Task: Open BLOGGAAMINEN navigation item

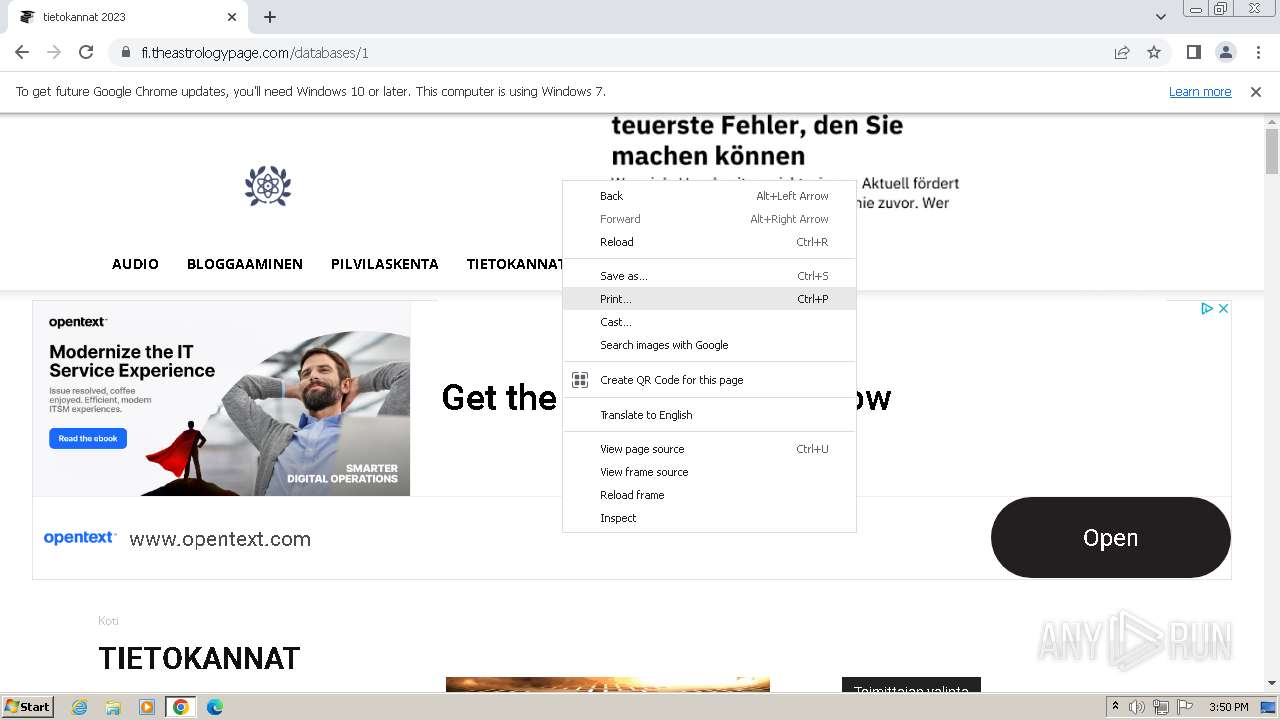Action: click(x=245, y=264)
